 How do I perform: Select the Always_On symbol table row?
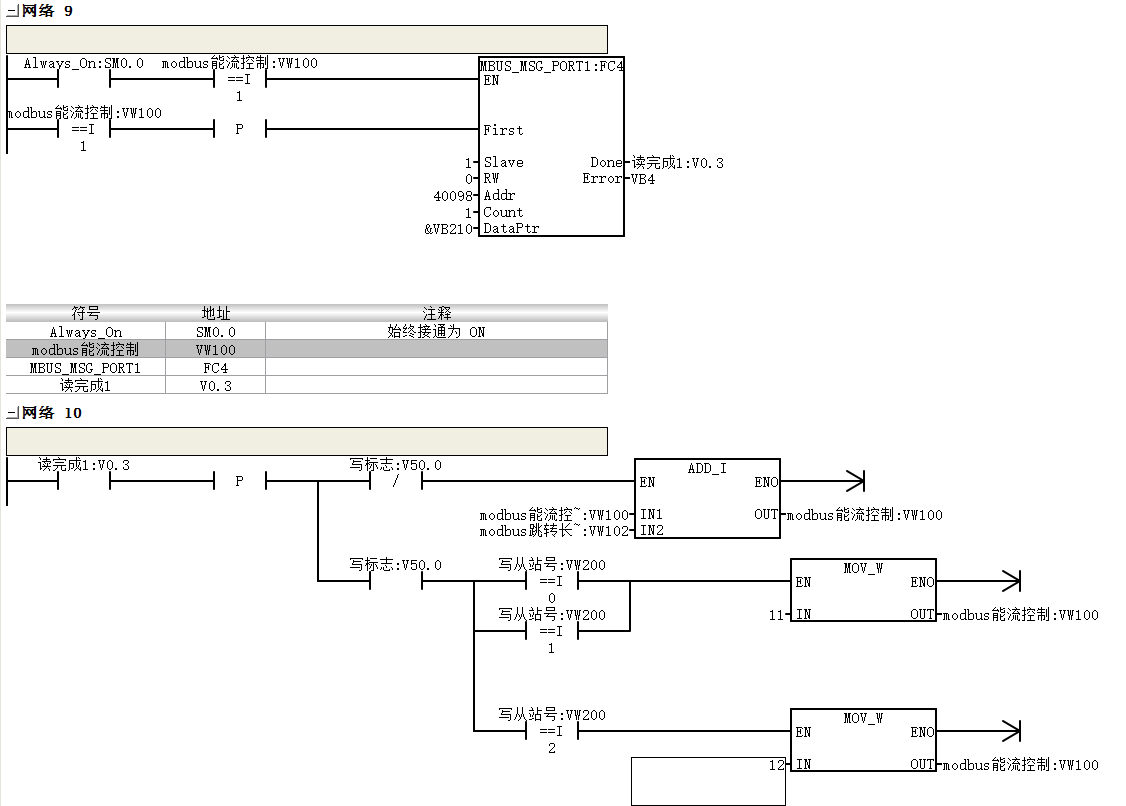pyautogui.click(x=307, y=331)
